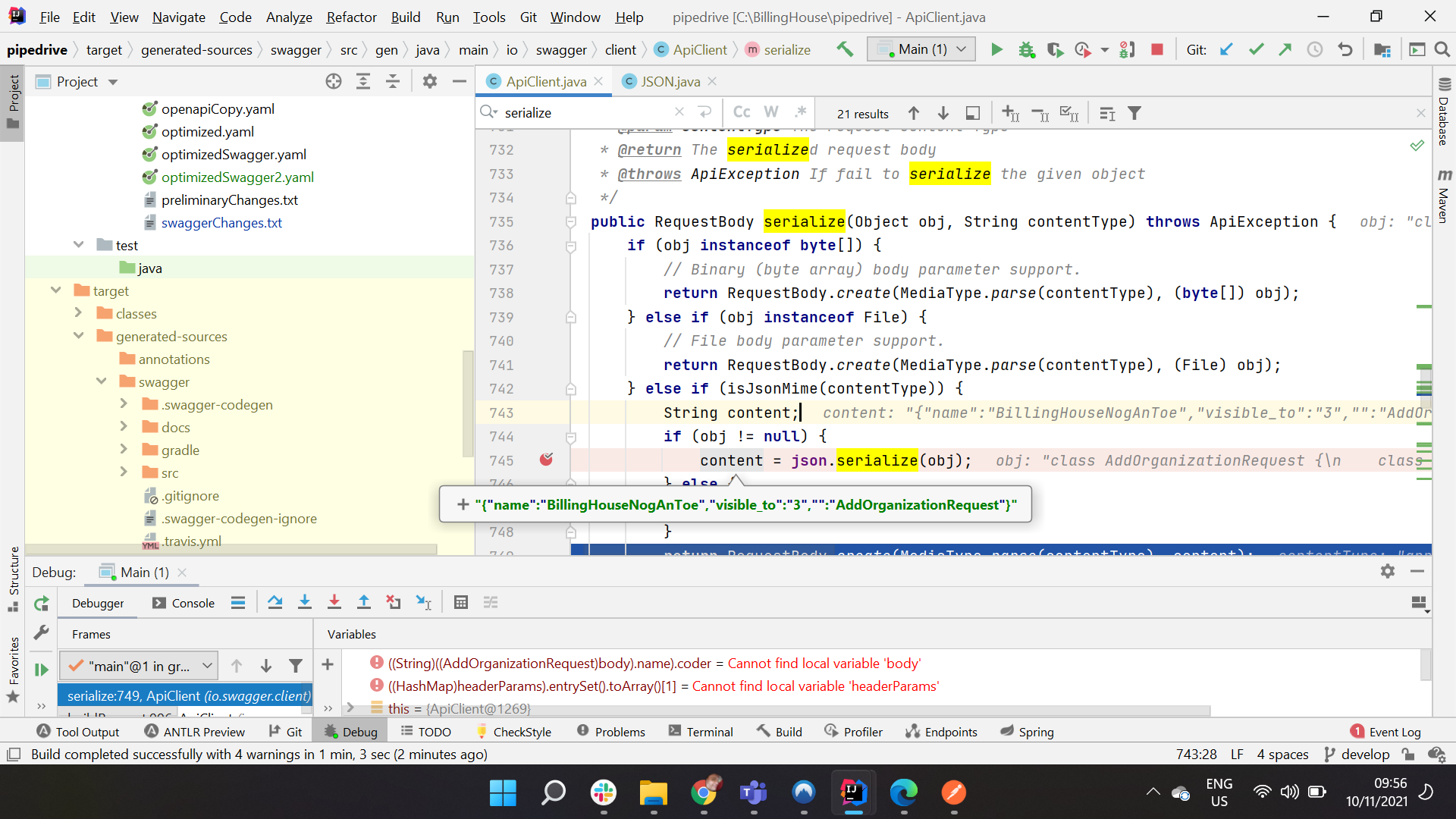Click Step Out in the debugger toolbar

point(364,603)
